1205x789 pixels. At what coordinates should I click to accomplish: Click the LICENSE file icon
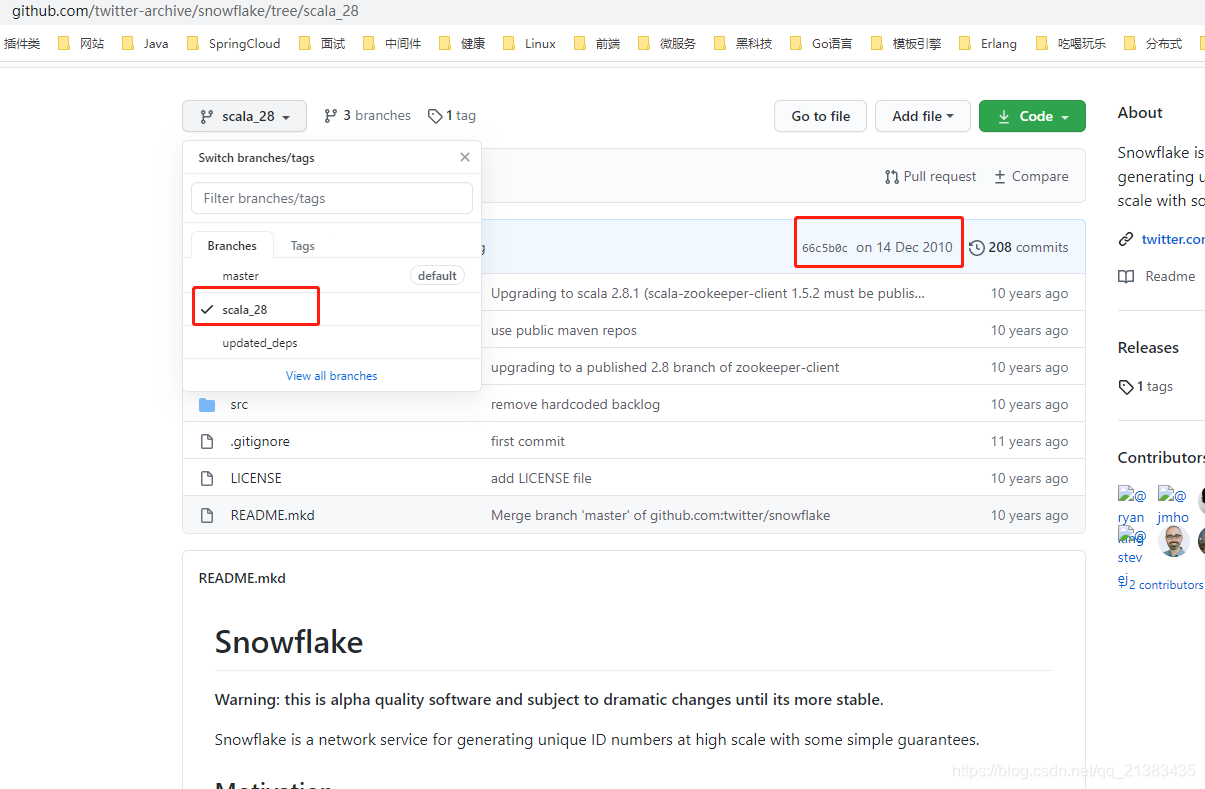(x=207, y=478)
